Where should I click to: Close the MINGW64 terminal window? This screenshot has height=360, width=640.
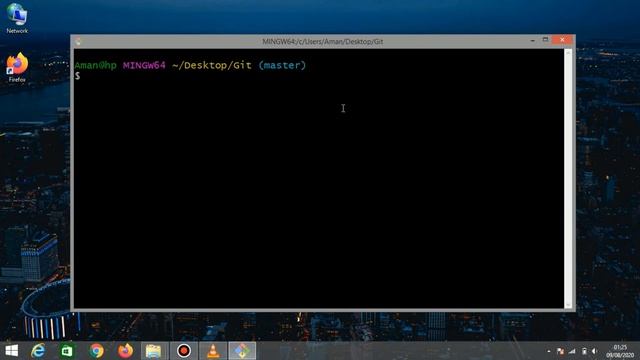click(562, 40)
